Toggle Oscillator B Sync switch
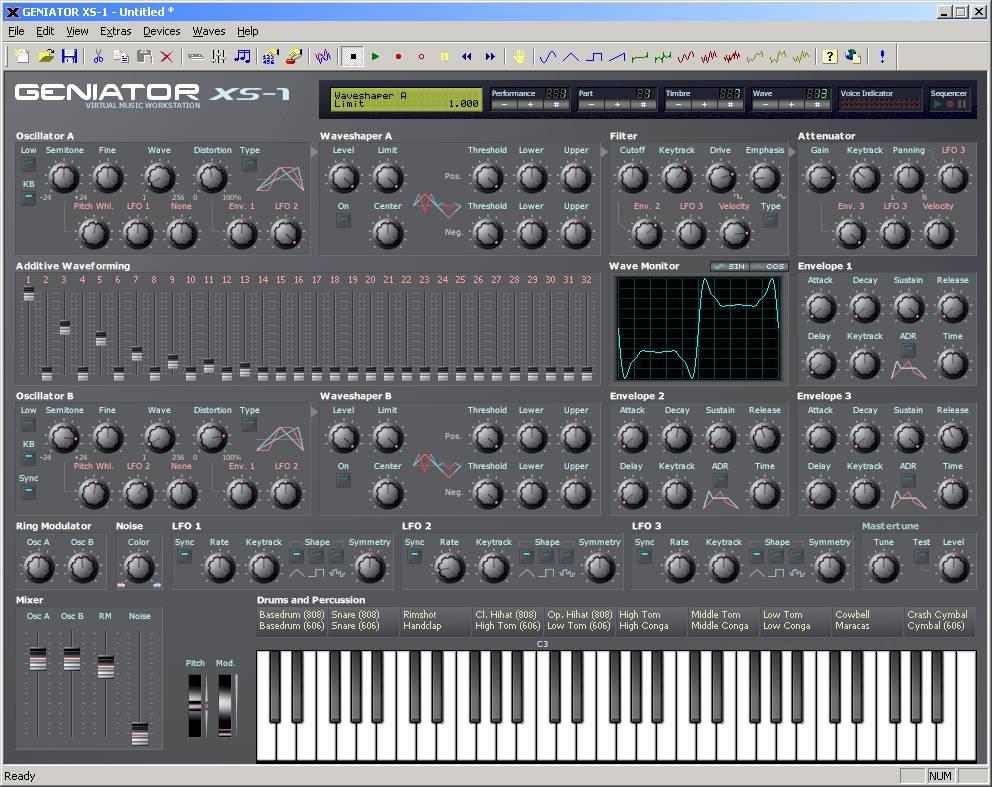This screenshot has height=787, width=992. click(x=28, y=491)
